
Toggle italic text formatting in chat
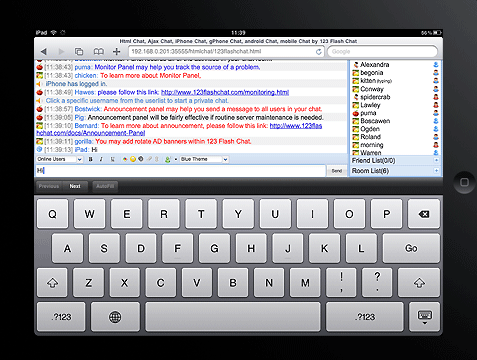pos(101,159)
